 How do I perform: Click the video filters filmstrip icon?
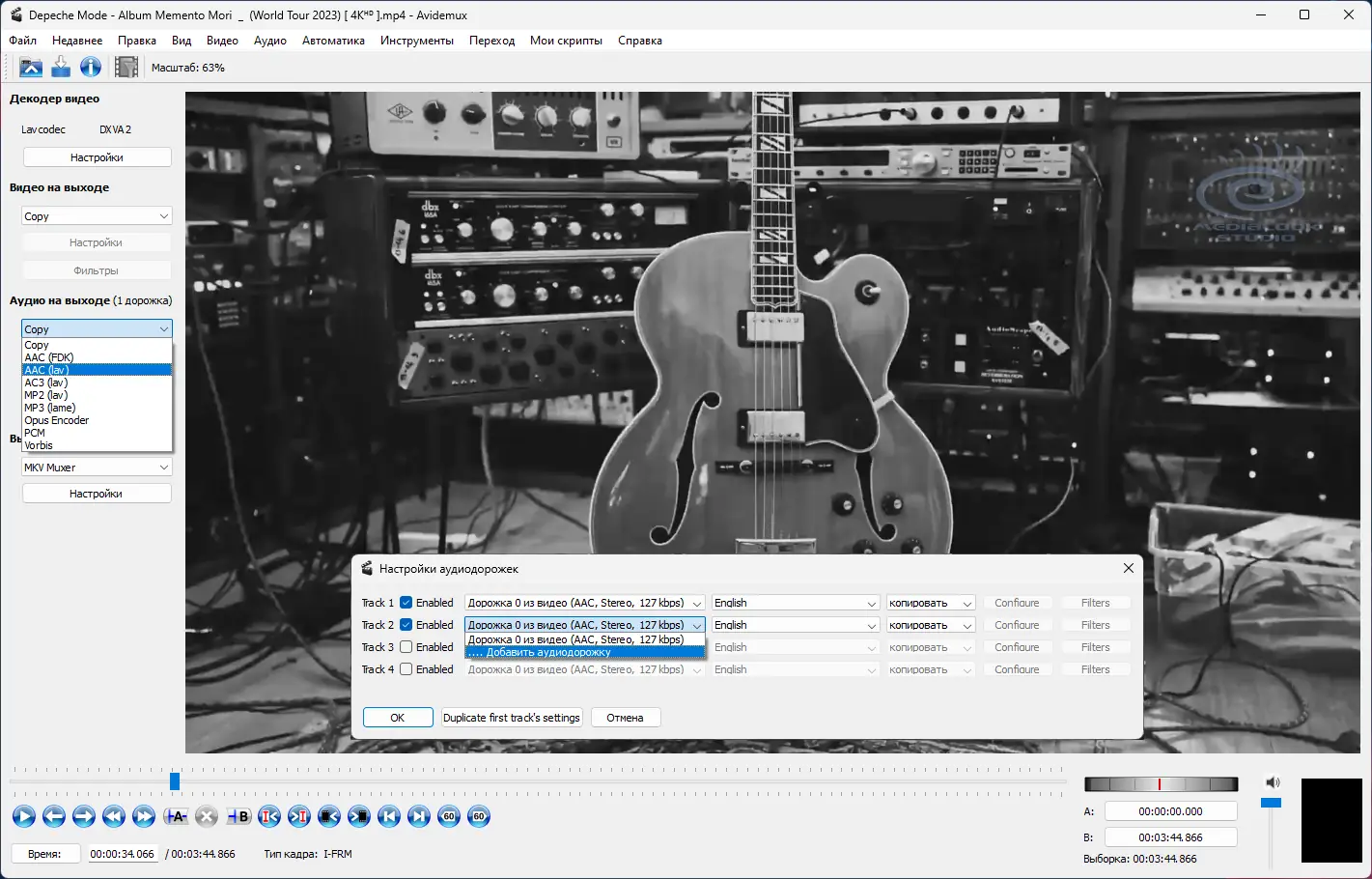click(x=126, y=67)
